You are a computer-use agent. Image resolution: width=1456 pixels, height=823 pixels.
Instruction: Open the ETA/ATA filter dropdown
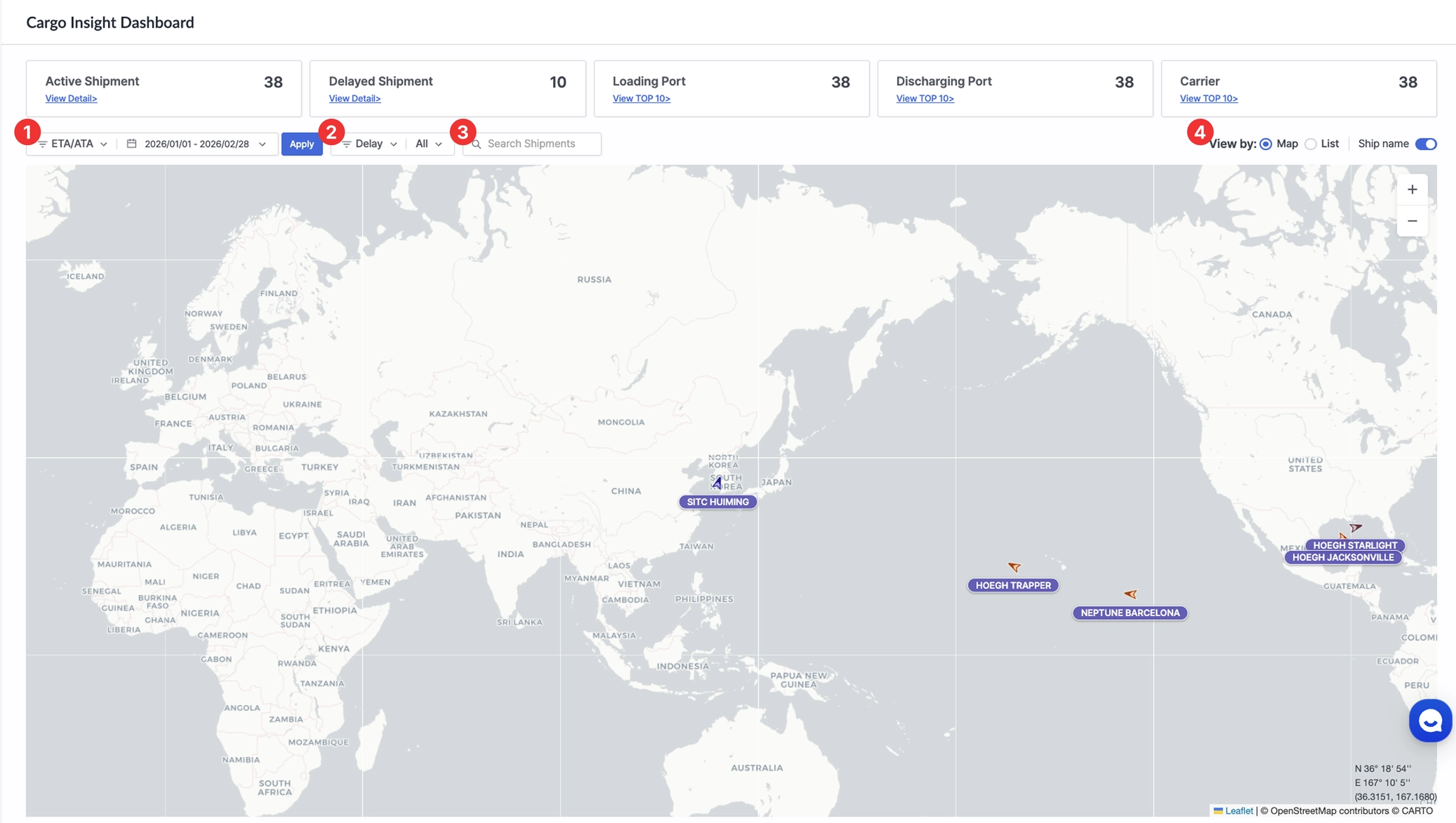(73, 144)
